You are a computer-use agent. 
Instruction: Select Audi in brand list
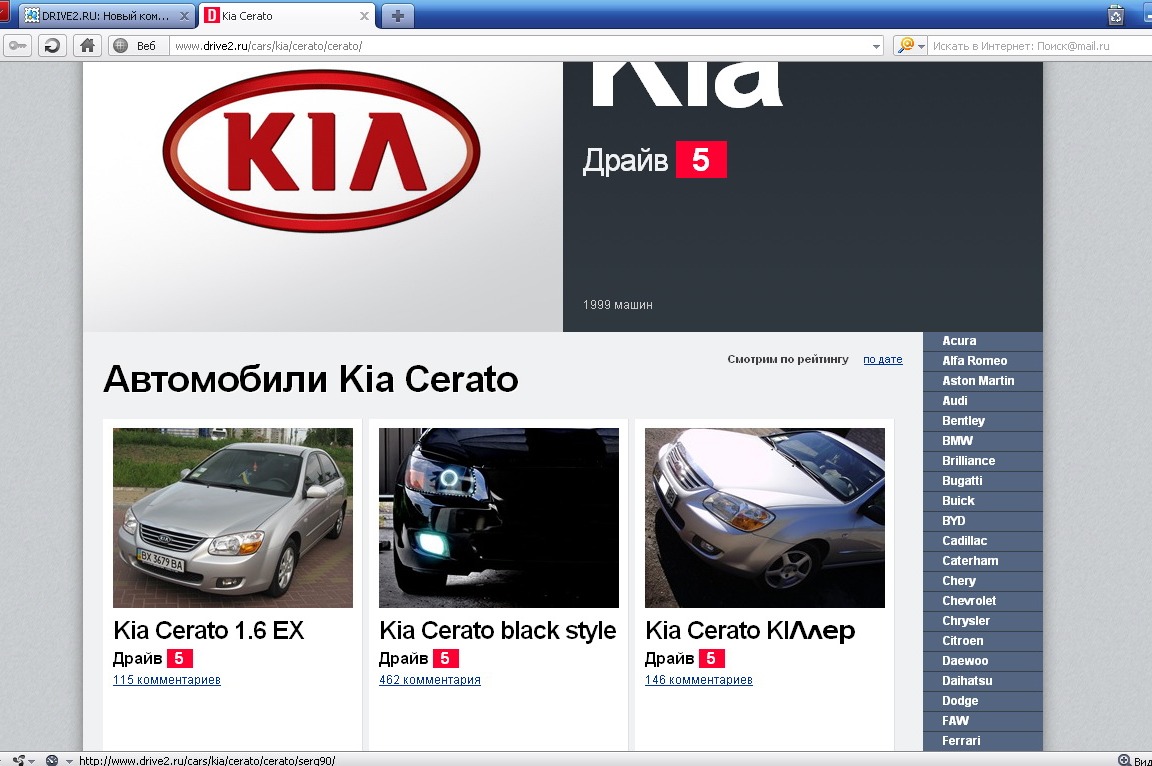pos(982,400)
